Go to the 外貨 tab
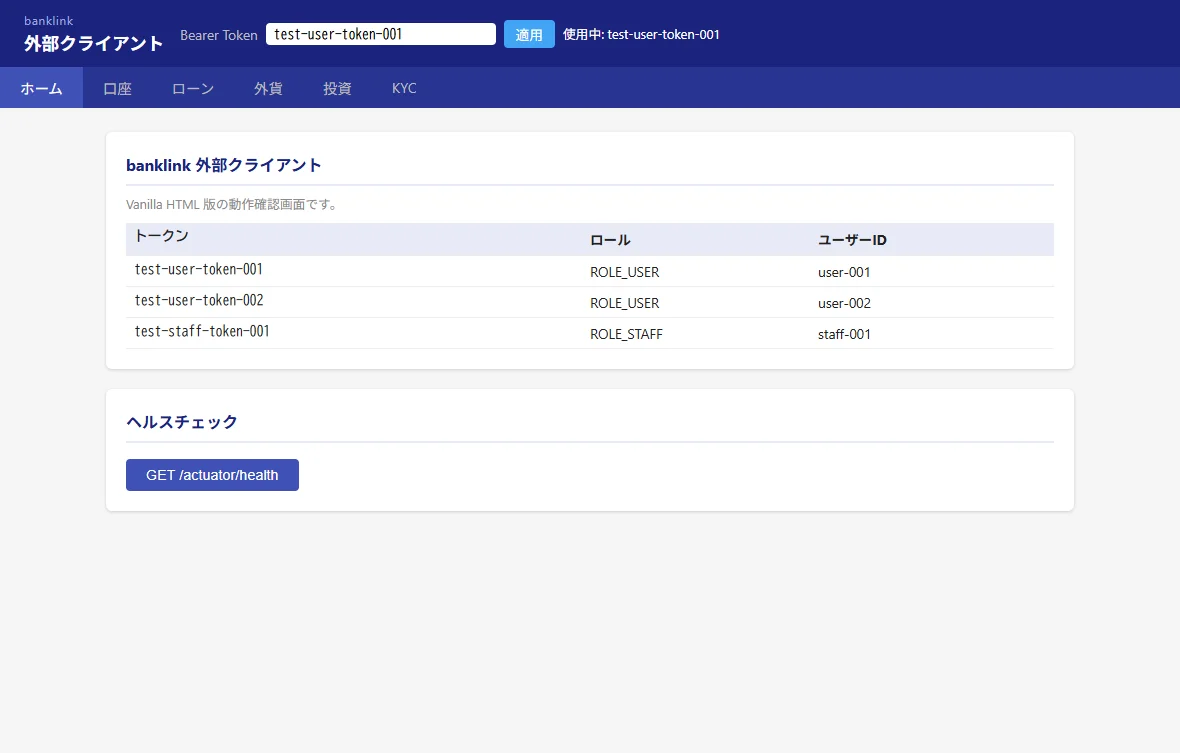The image size is (1180, 753). click(268, 88)
